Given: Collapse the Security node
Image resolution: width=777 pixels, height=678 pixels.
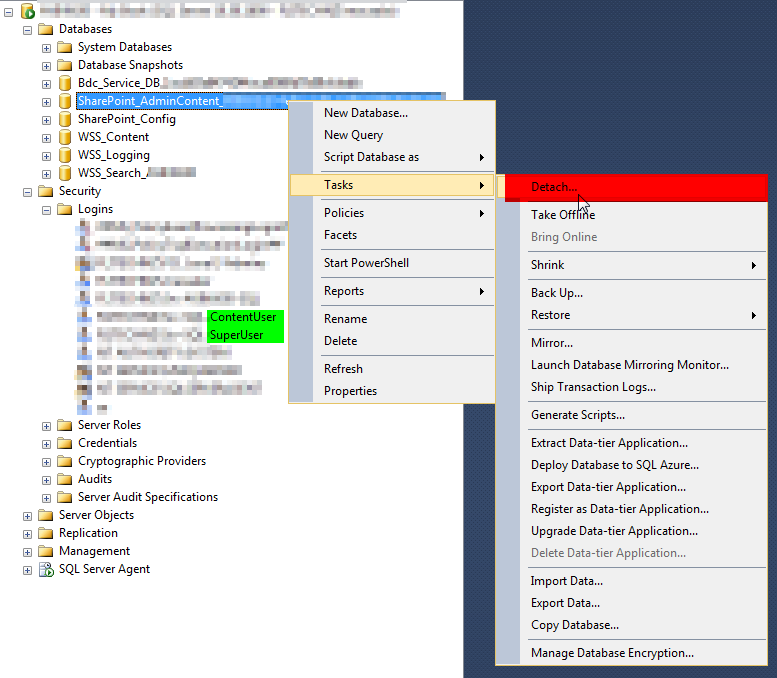Looking at the screenshot, I should point(27,192).
